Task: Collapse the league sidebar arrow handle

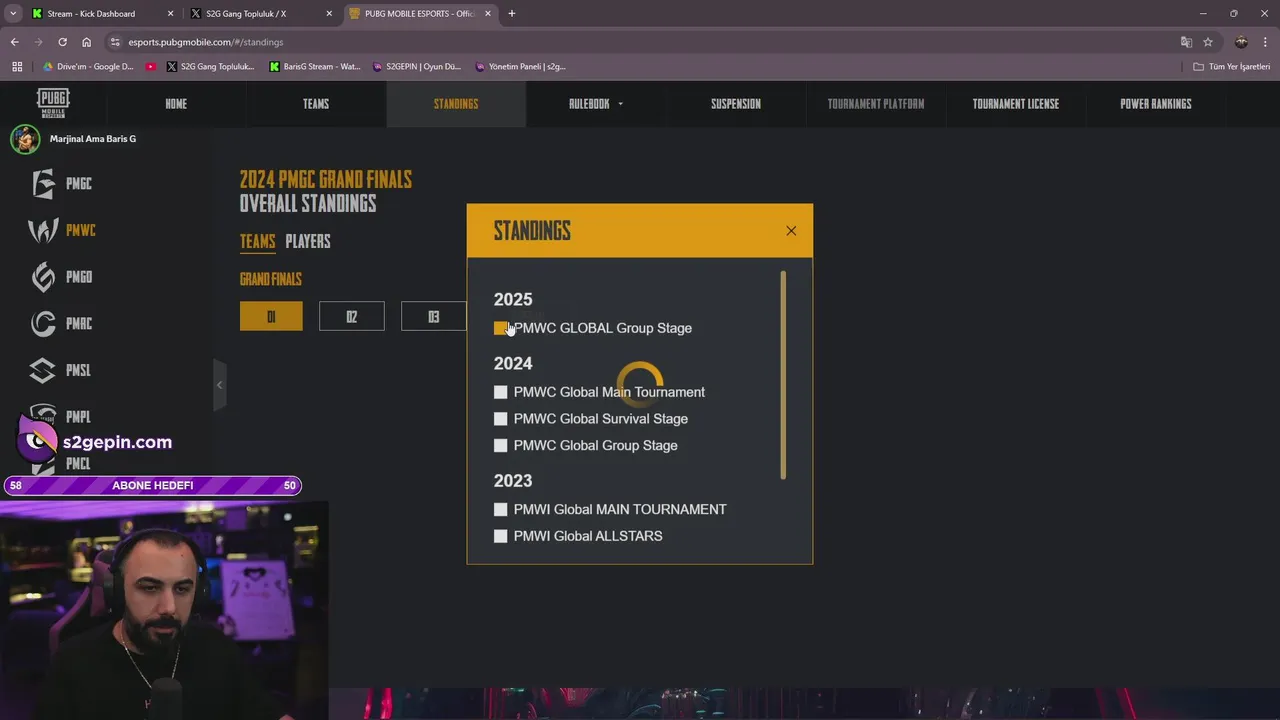Action: click(219, 385)
